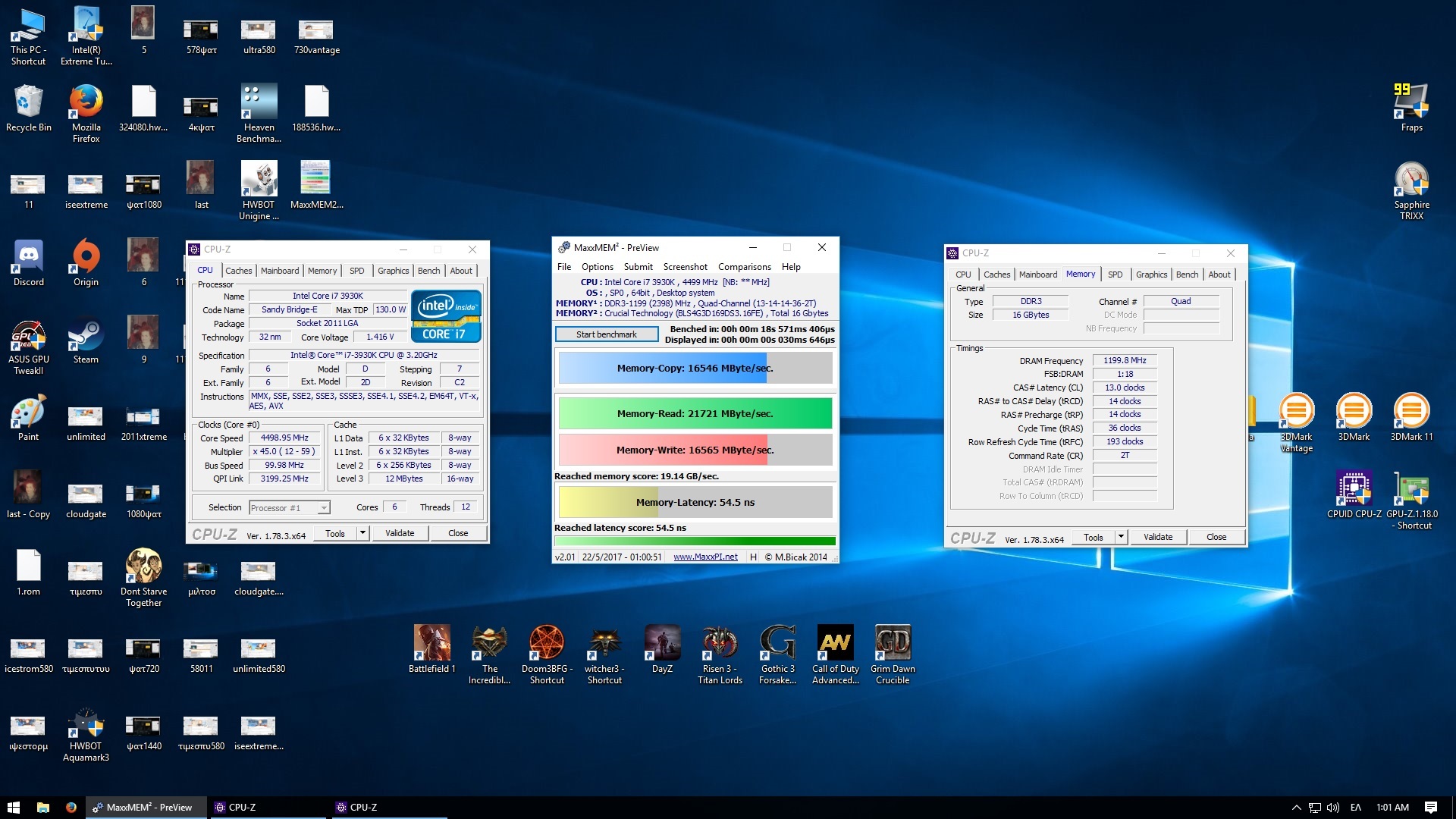This screenshot has width=1456, height=819.
Task: Launch Mozilla Firefox from desktop
Action: point(86,113)
